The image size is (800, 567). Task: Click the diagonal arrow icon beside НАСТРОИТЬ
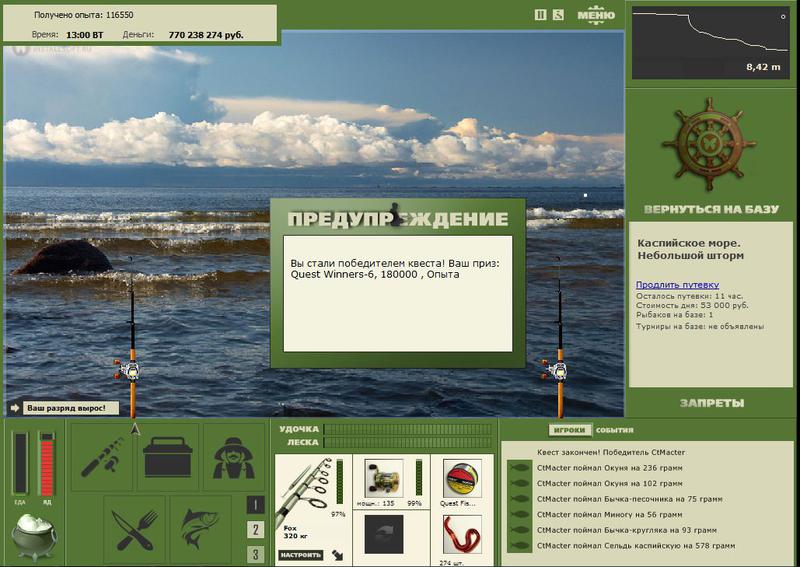[338, 555]
